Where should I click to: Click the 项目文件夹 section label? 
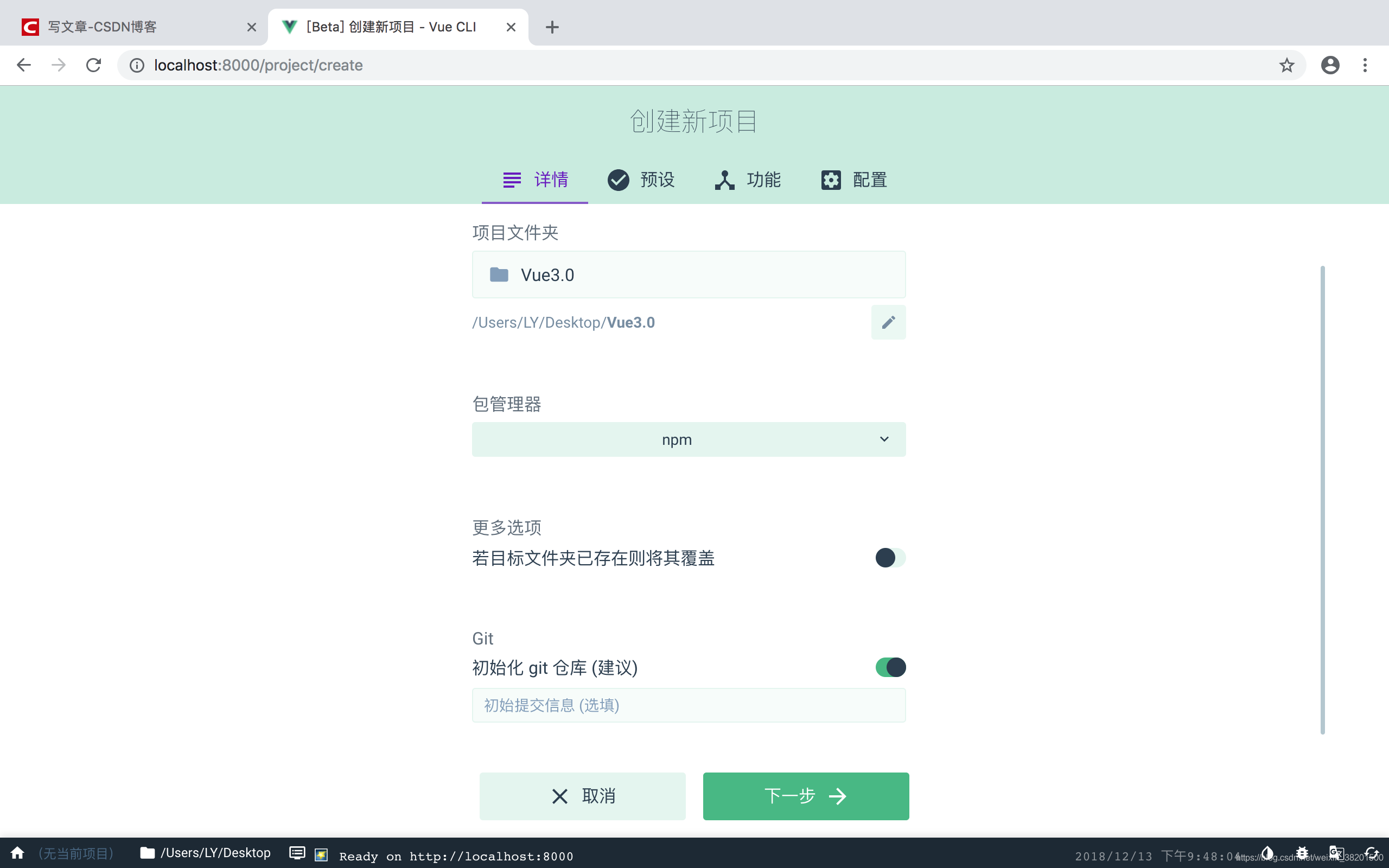(515, 232)
